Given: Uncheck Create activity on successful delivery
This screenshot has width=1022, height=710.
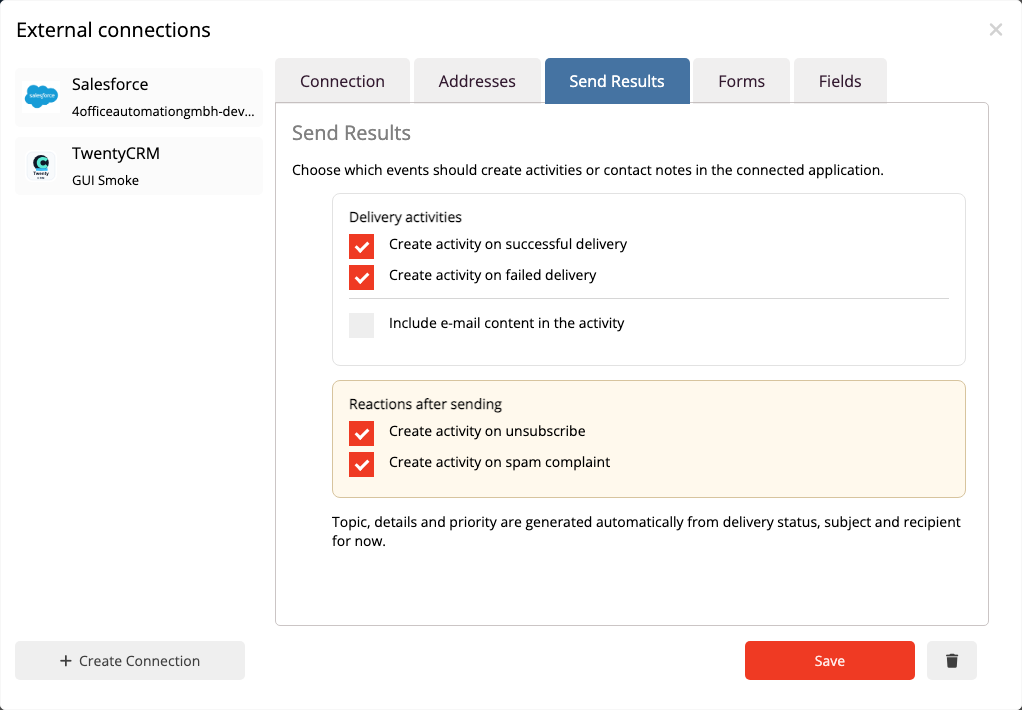Looking at the screenshot, I should (x=361, y=246).
